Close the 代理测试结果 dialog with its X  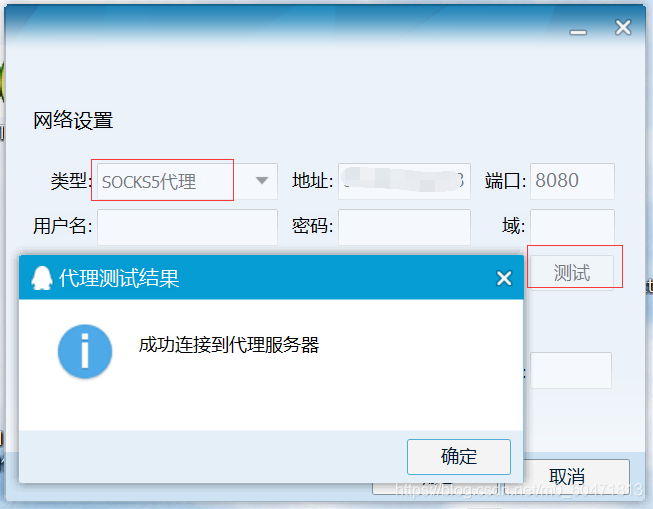click(x=504, y=278)
